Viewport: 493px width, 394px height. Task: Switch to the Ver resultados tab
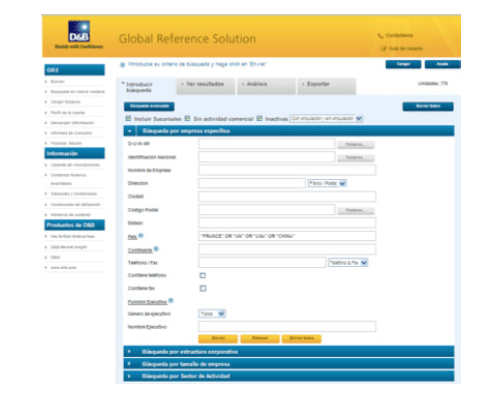(206, 86)
